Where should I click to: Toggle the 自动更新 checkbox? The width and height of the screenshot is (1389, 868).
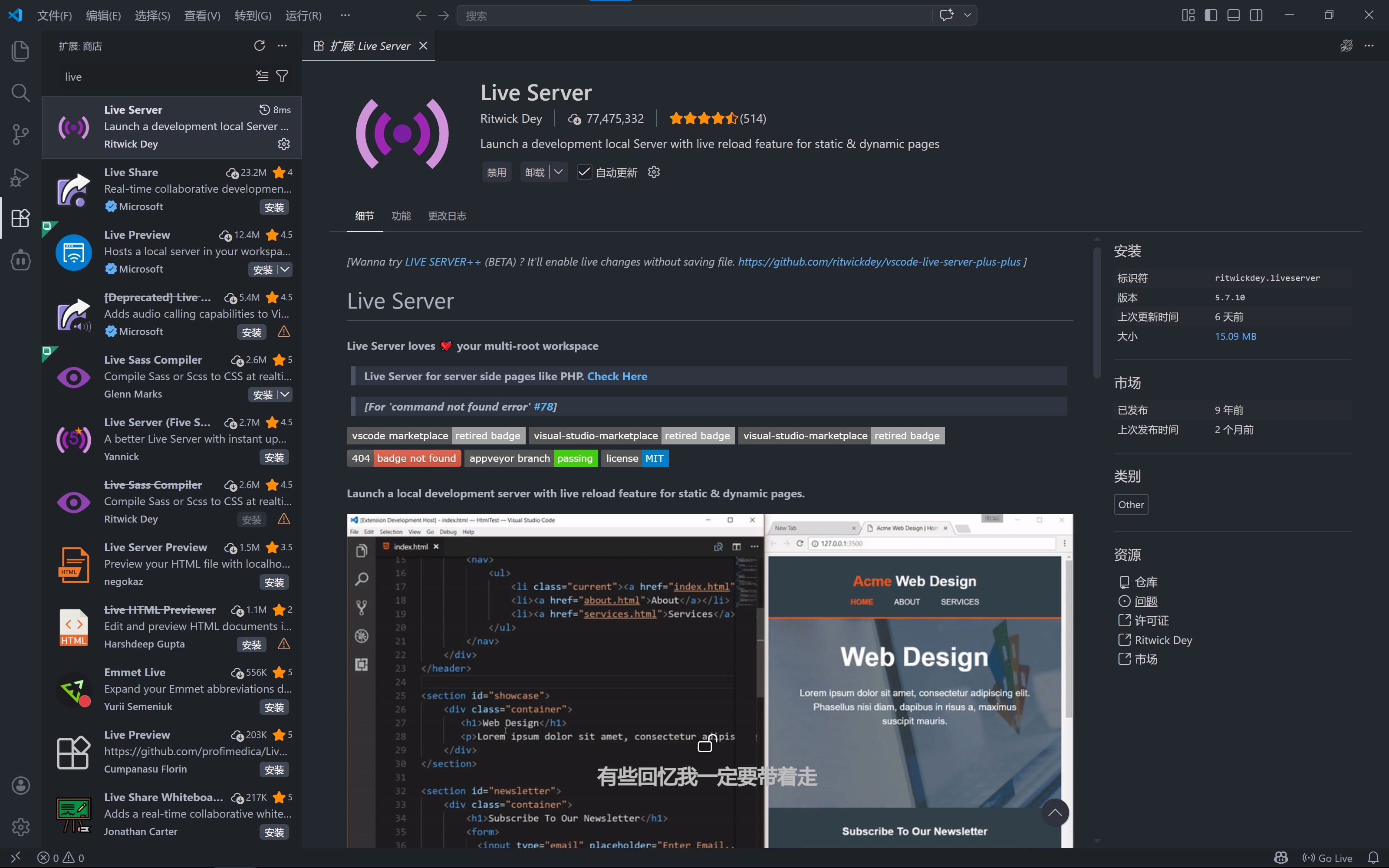(x=584, y=172)
